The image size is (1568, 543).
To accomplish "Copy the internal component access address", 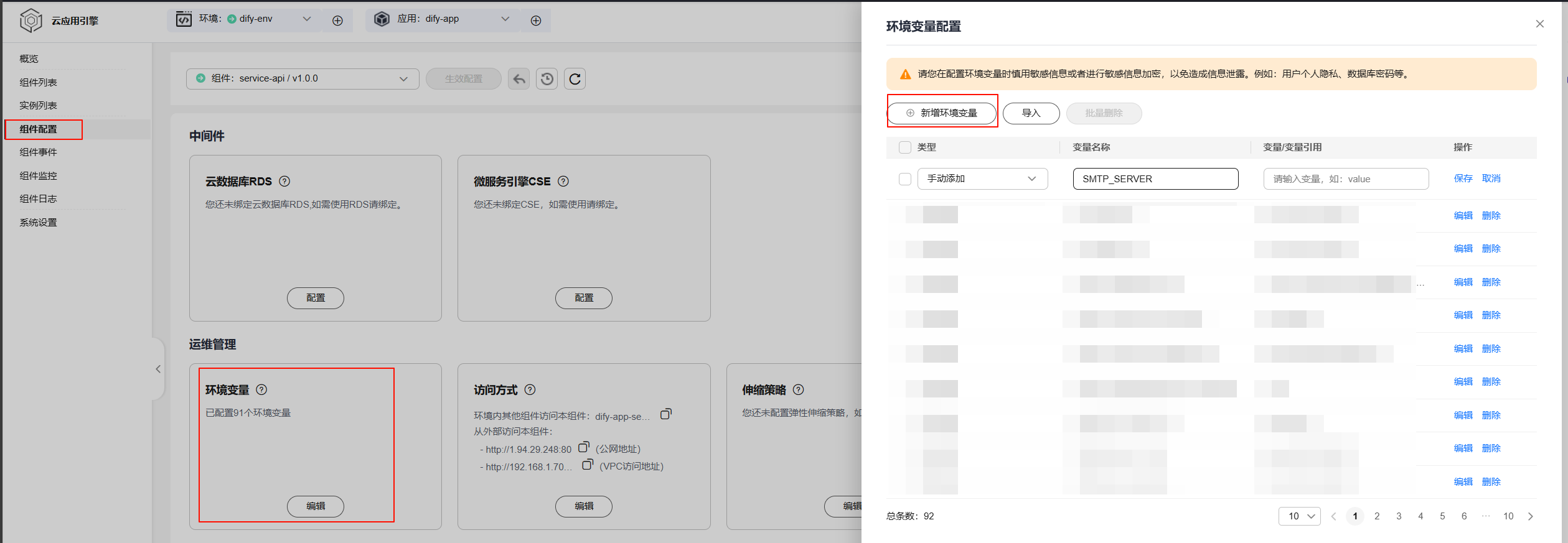I will [666, 414].
